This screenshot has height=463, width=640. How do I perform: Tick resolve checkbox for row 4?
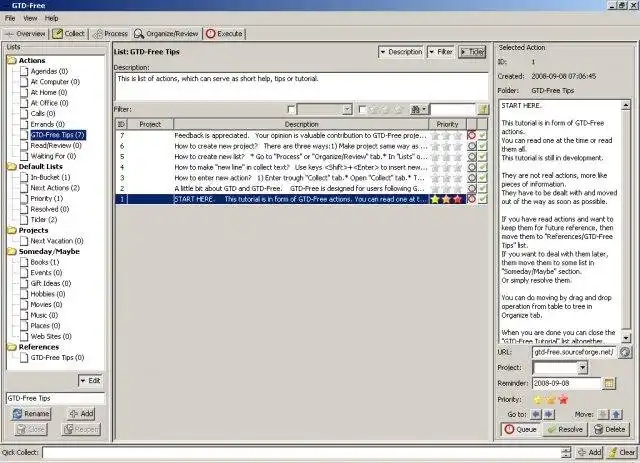tap(482, 167)
